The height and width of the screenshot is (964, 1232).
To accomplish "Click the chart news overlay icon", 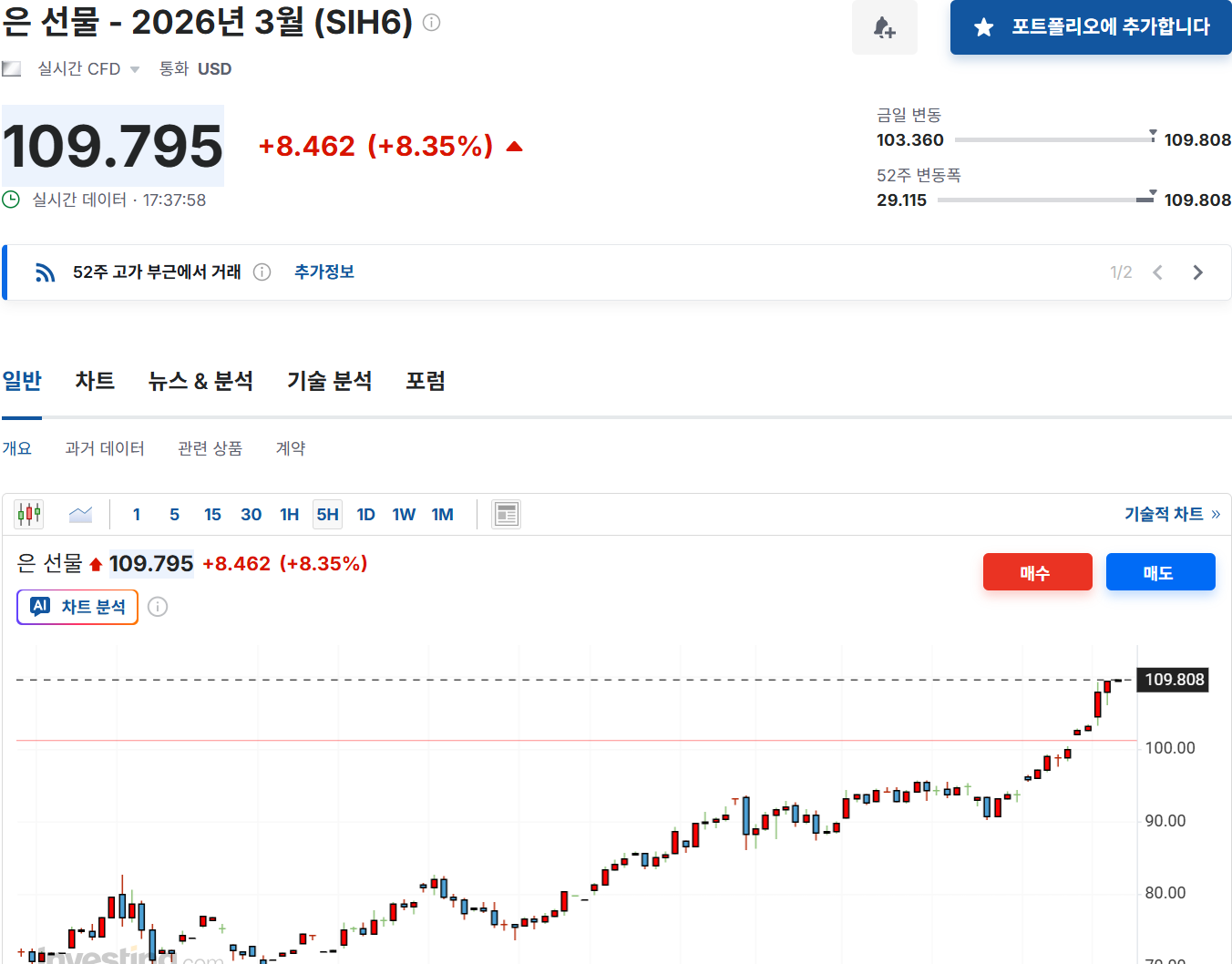I will (x=506, y=515).
